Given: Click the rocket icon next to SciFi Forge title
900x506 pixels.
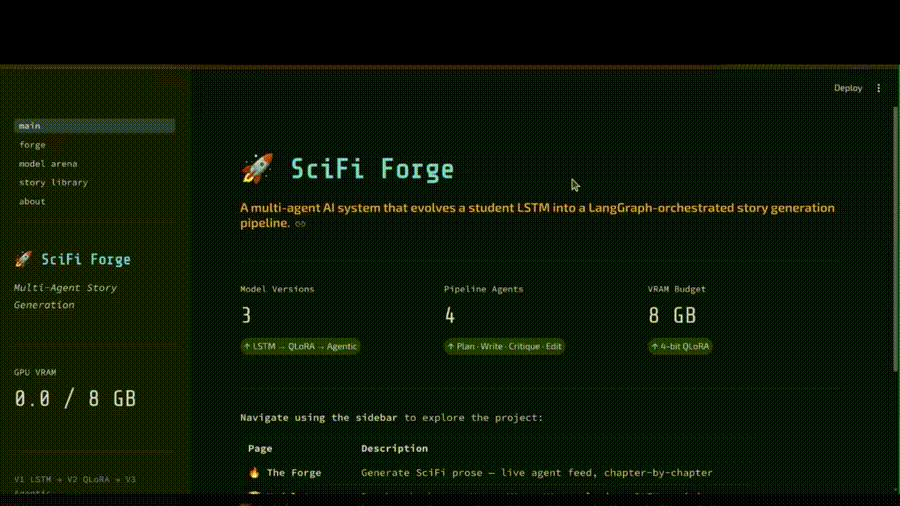Looking at the screenshot, I should (257, 168).
